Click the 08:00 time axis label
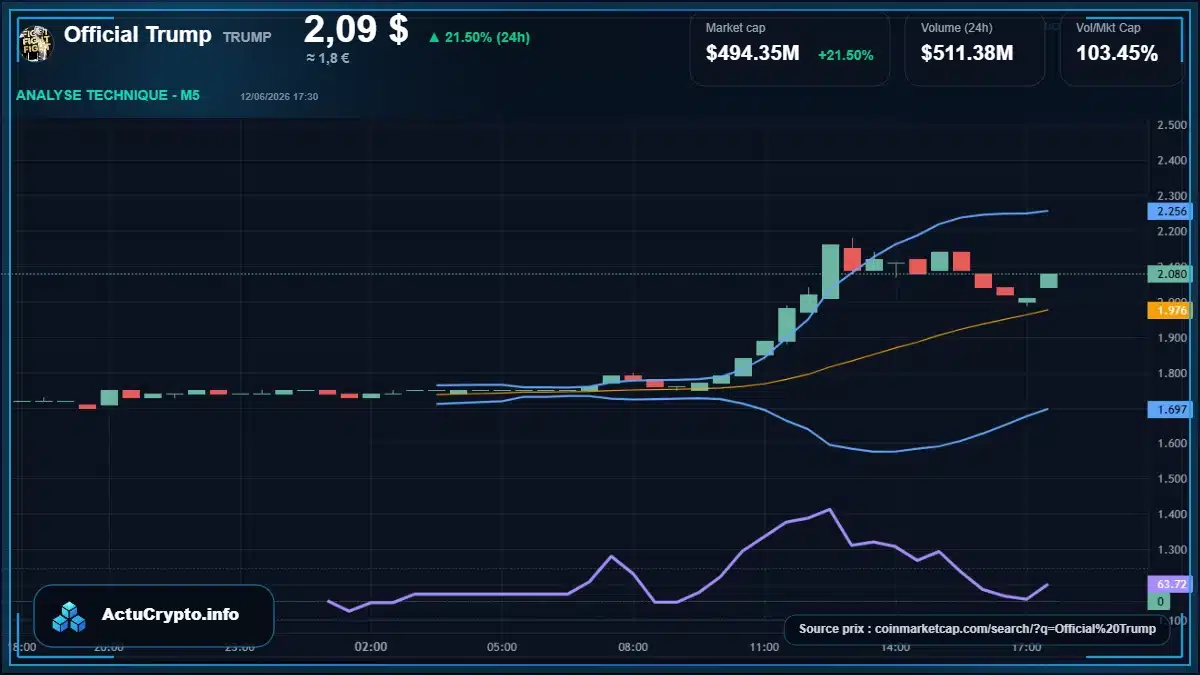The width and height of the screenshot is (1200, 675). click(x=633, y=647)
